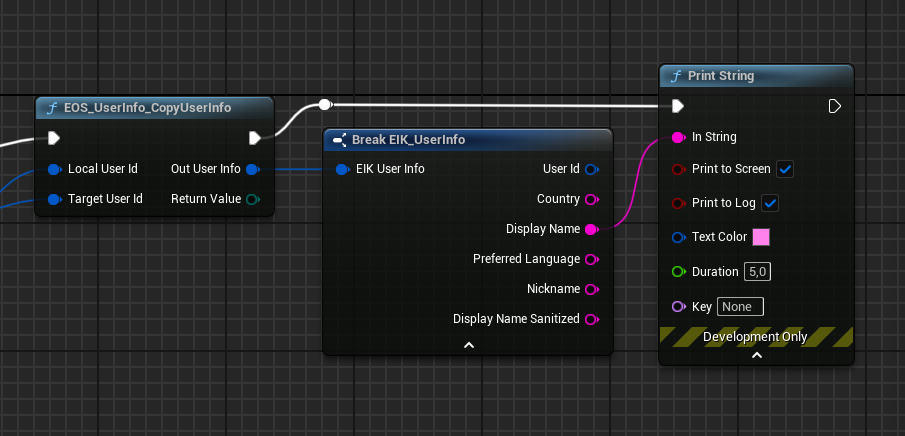Click the Out User Info output pin
This screenshot has height=436, width=905.
click(x=252, y=169)
